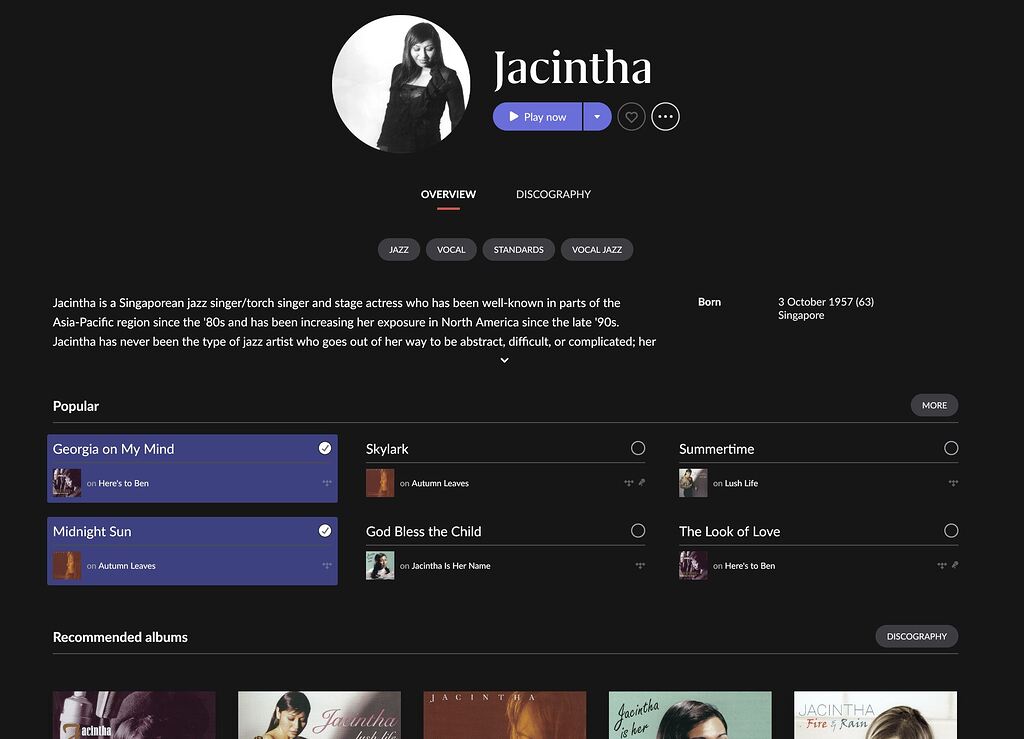Open the Lush Life album thumbnail

click(x=693, y=483)
